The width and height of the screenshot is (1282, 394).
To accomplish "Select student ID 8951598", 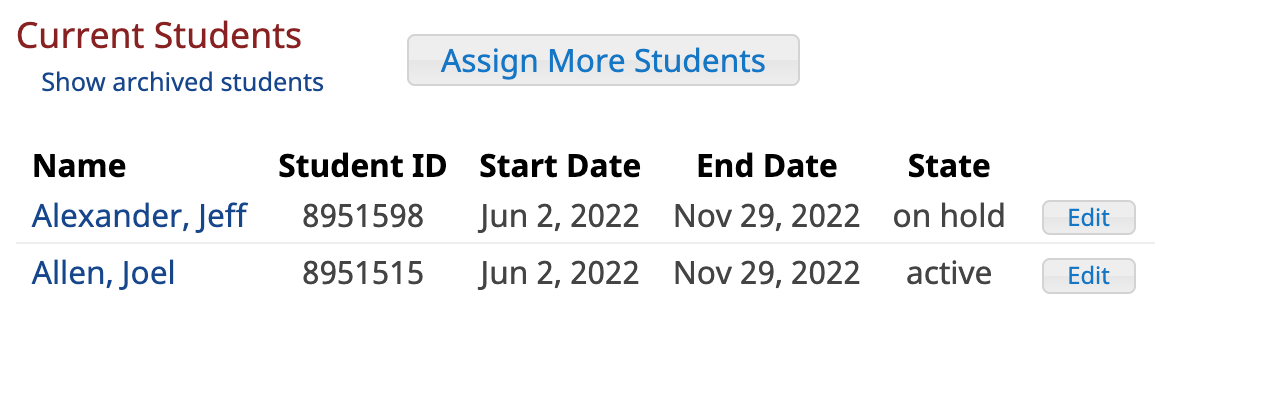I will (x=363, y=216).
